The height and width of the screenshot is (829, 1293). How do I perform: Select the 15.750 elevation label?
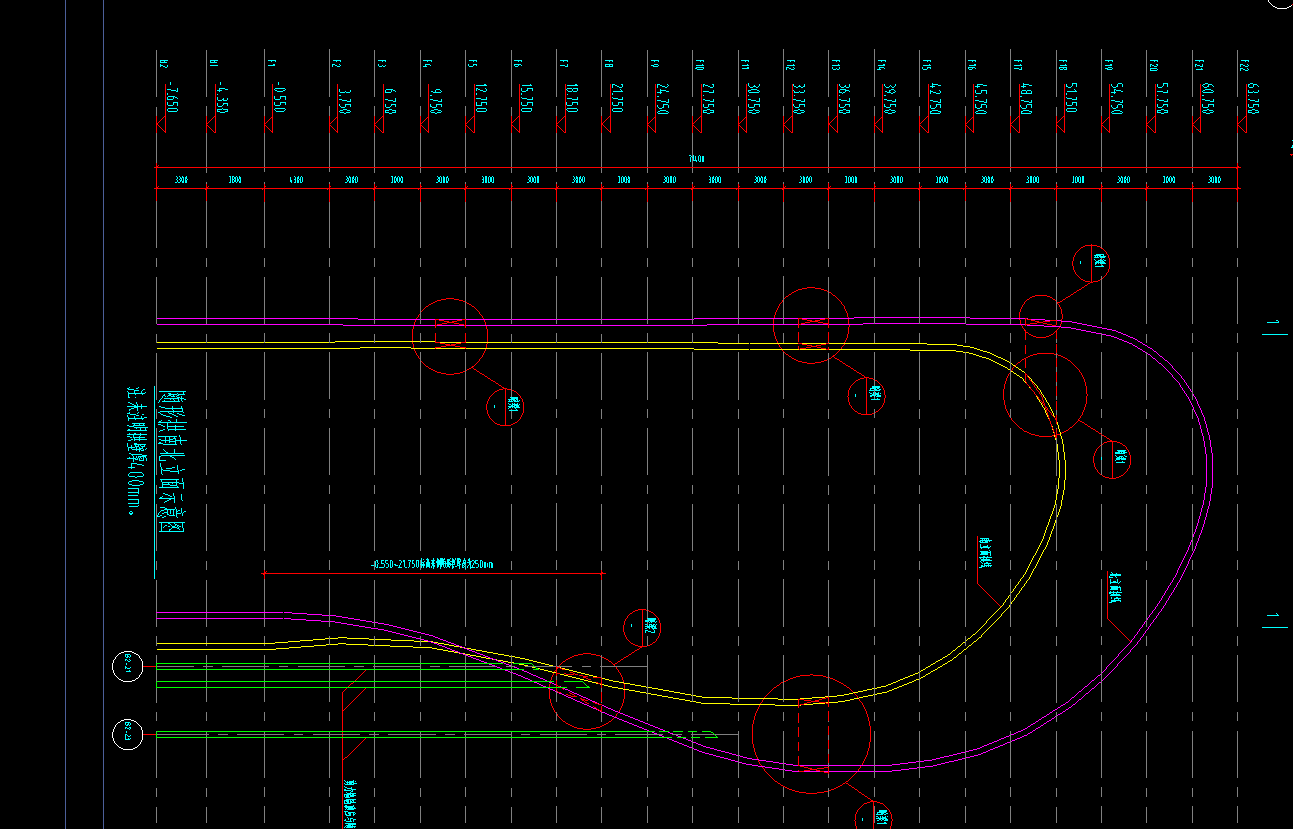point(526,99)
